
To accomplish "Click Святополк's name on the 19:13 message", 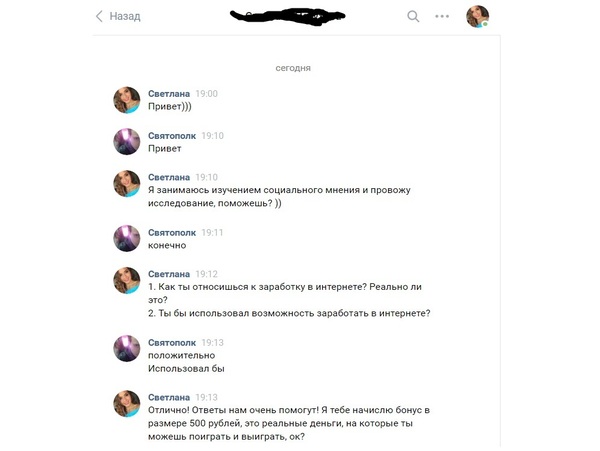I will (x=172, y=342).
